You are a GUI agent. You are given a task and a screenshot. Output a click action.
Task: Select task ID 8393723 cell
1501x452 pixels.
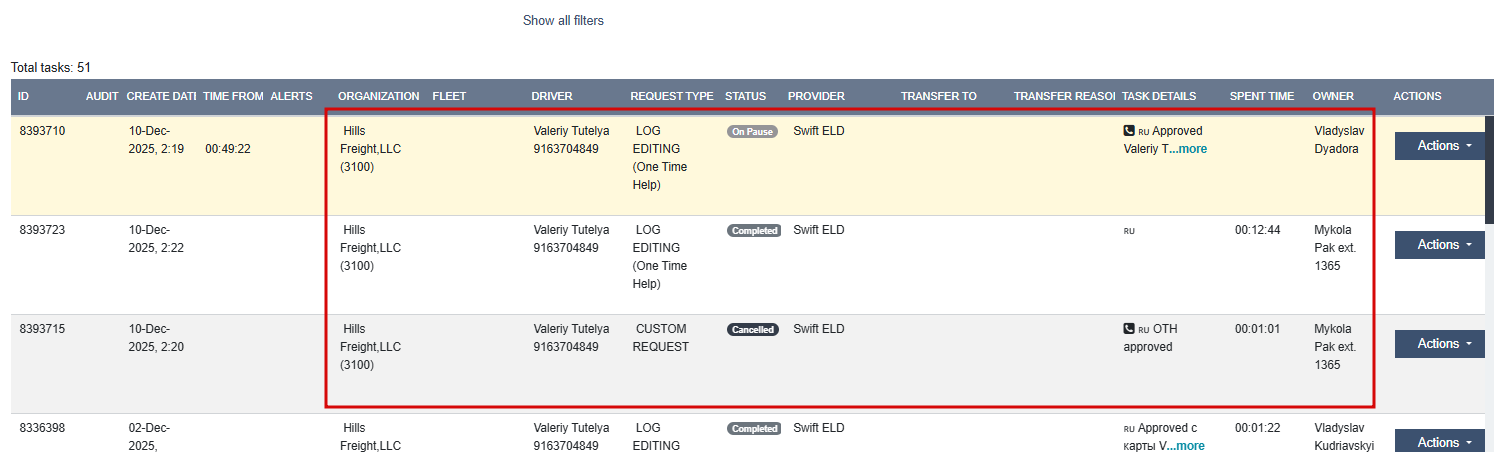click(x=41, y=230)
